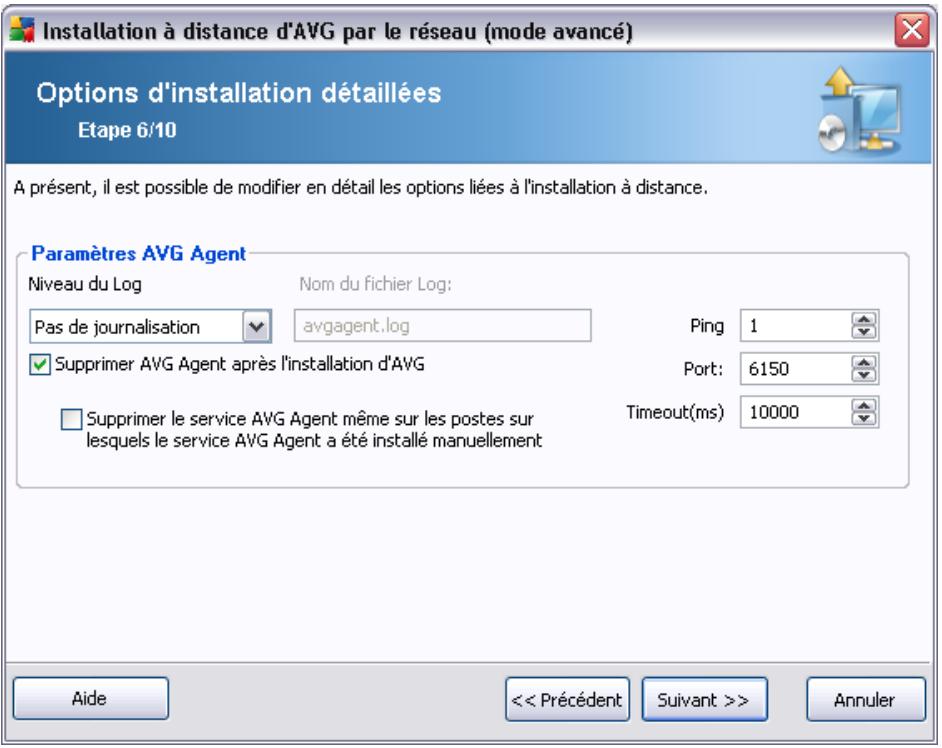
Task: Increase the Port number with up arrow
Action: coord(865,362)
